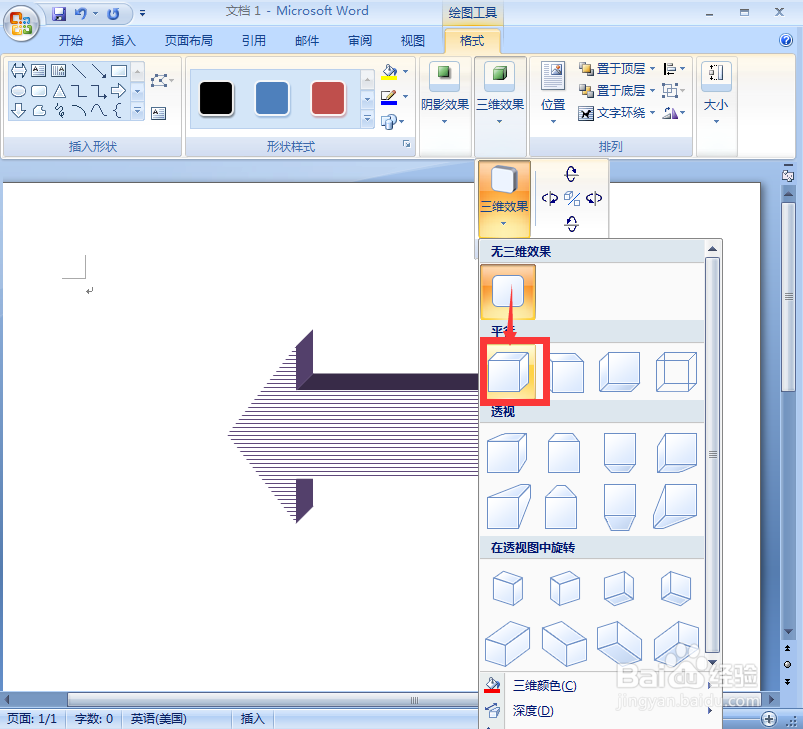Pick the rounded rectangle shape
Screen dimensions: 803x729
pyautogui.click(x=39, y=91)
